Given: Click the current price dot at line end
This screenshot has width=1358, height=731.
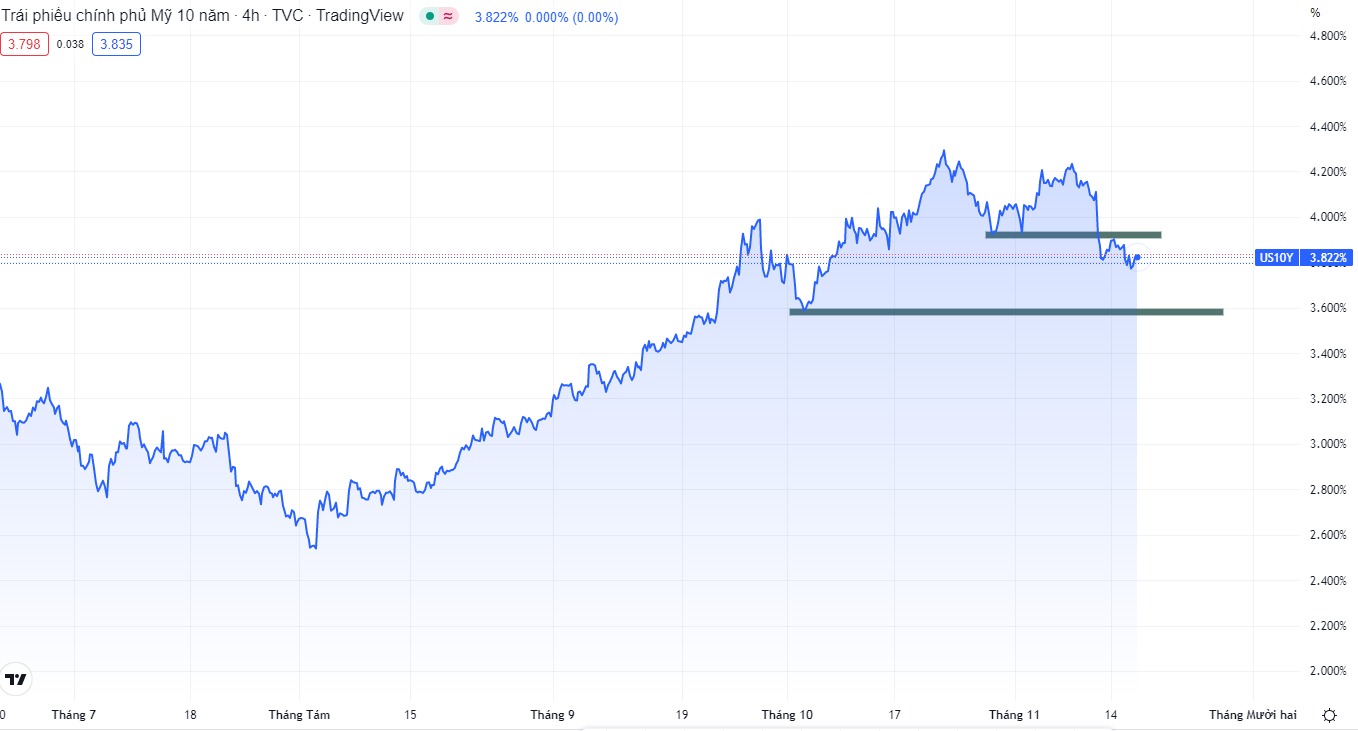Looking at the screenshot, I should 1137,257.
